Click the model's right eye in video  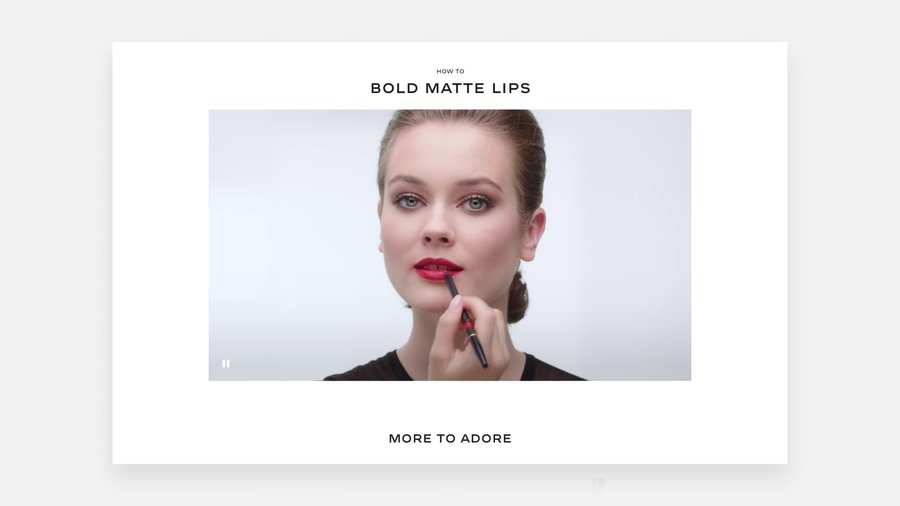409,201
